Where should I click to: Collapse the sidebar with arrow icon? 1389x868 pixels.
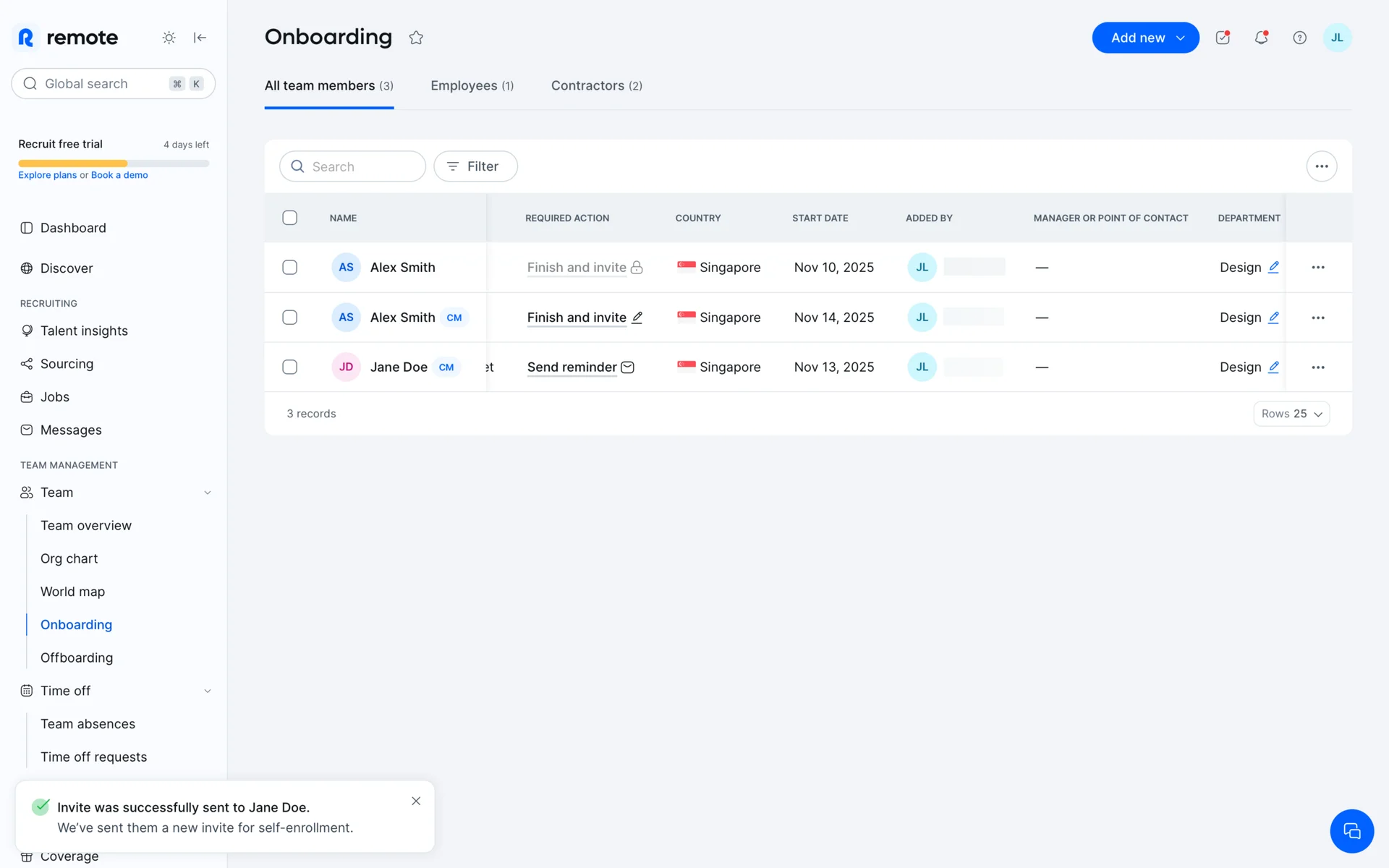coord(200,38)
